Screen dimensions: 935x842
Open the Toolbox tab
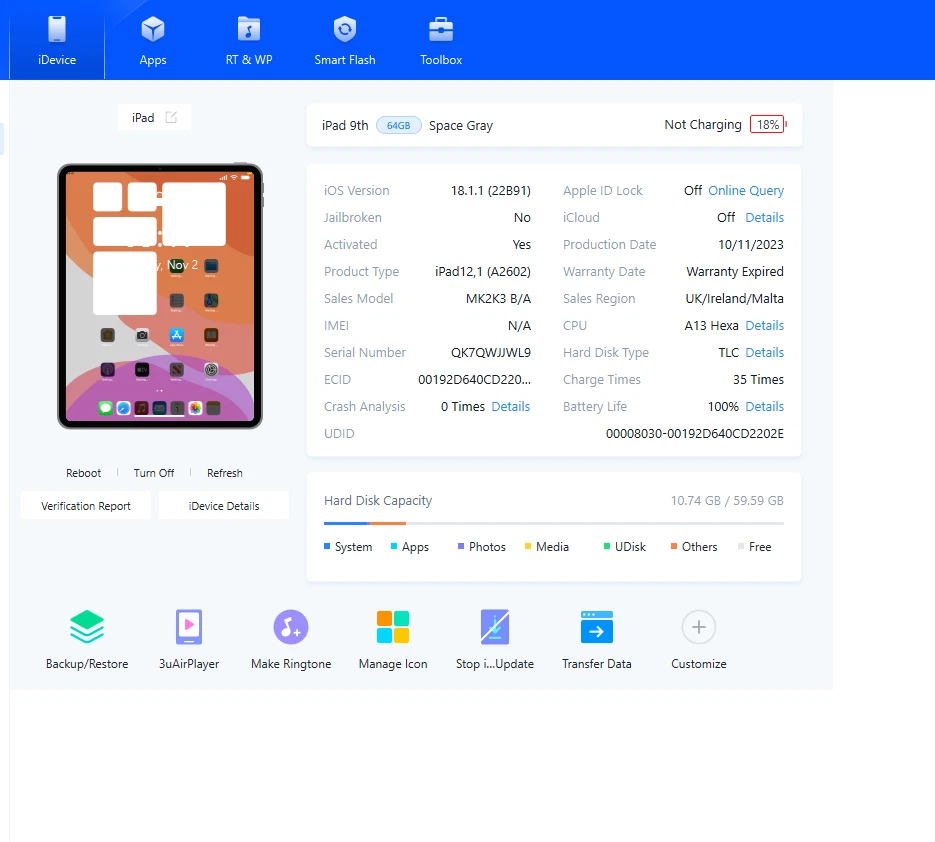pyautogui.click(x=441, y=40)
